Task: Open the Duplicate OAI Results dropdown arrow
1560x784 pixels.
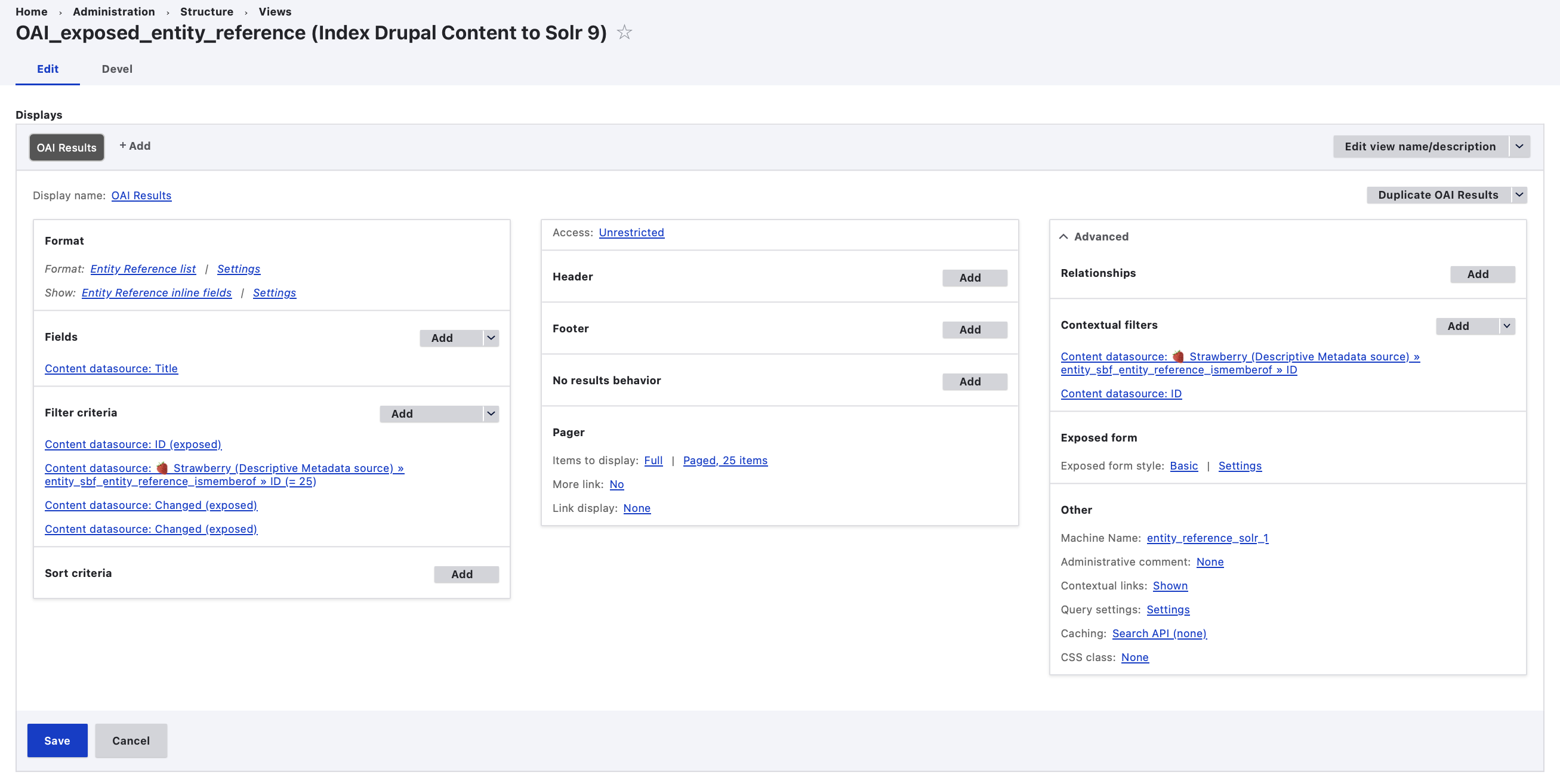Action: pyautogui.click(x=1519, y=195)
